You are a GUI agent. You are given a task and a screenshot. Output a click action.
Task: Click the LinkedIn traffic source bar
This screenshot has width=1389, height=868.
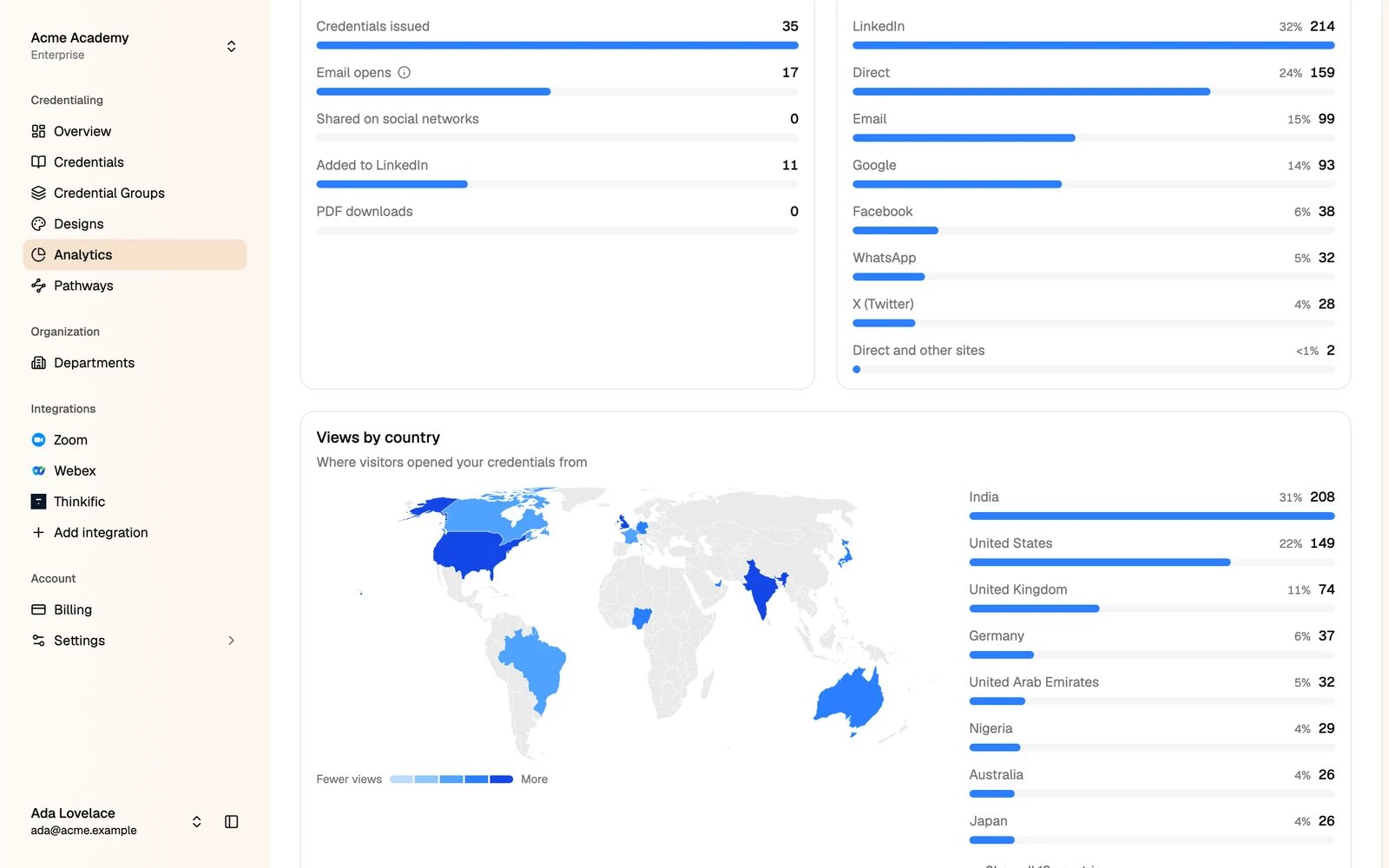click(1093, 45)
